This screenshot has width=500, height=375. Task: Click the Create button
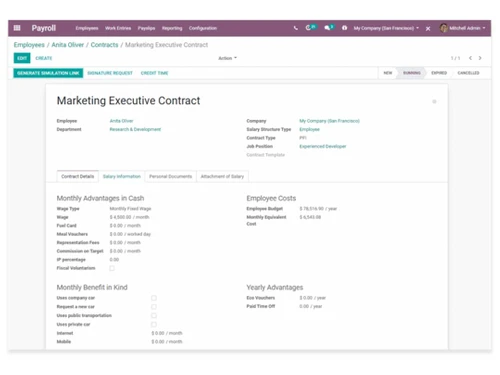tap(44, 58)
